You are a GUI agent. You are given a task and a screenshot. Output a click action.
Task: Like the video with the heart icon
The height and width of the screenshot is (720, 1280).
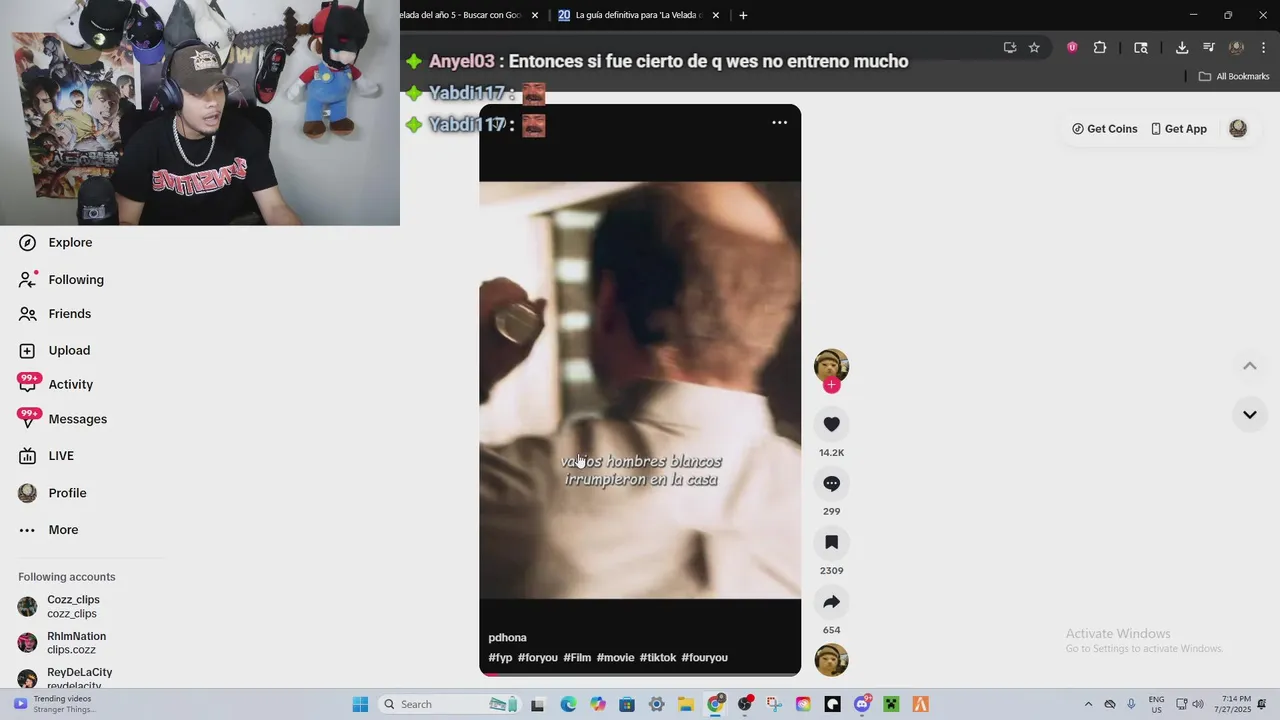(x=831, y=424)
